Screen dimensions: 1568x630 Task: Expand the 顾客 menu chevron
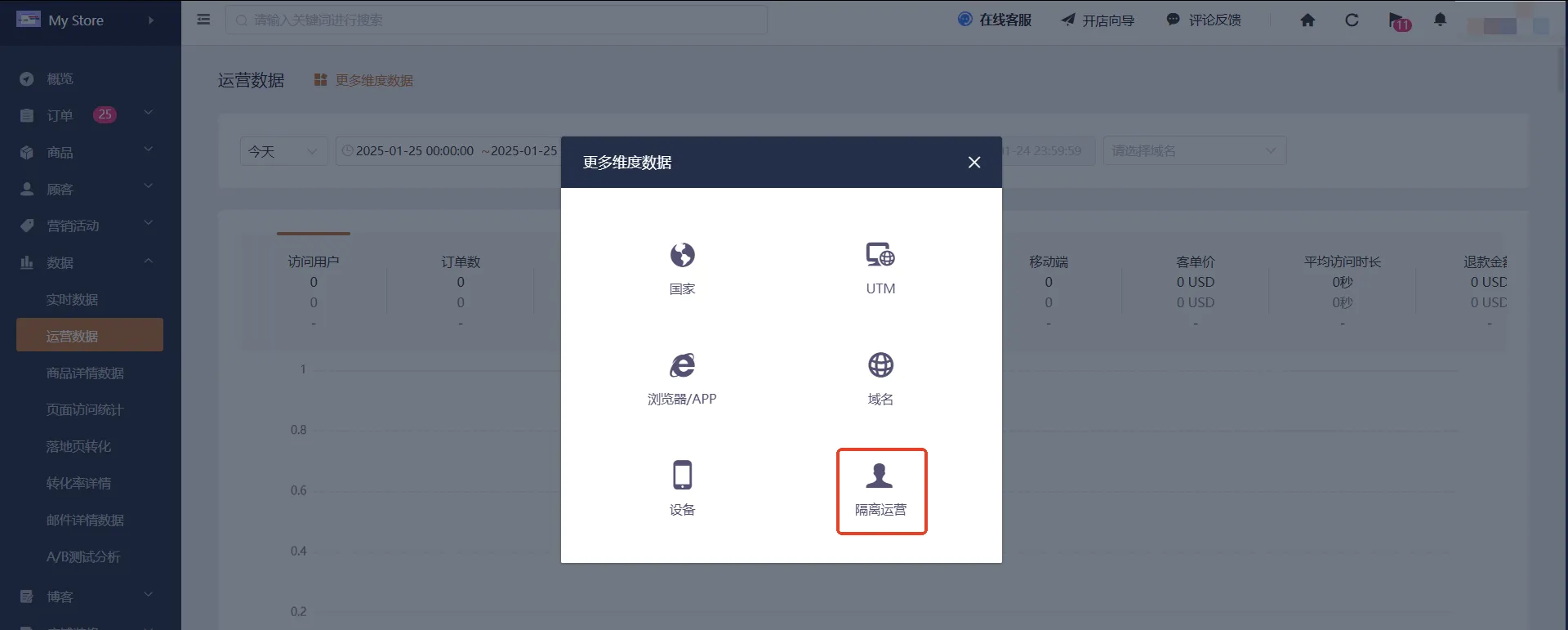(x=149, y=186)
